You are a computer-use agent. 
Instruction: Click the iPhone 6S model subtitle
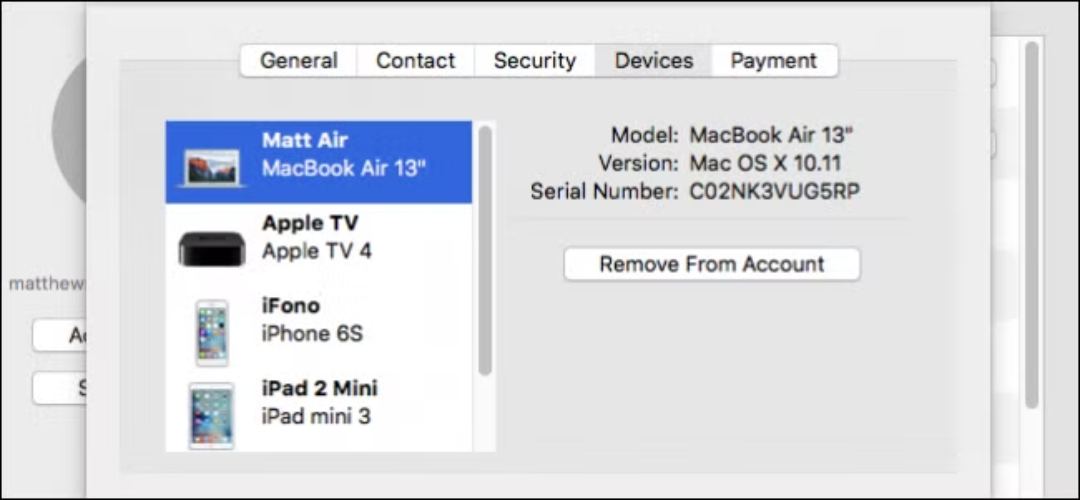pyautogui.click(x=312, y=334)
